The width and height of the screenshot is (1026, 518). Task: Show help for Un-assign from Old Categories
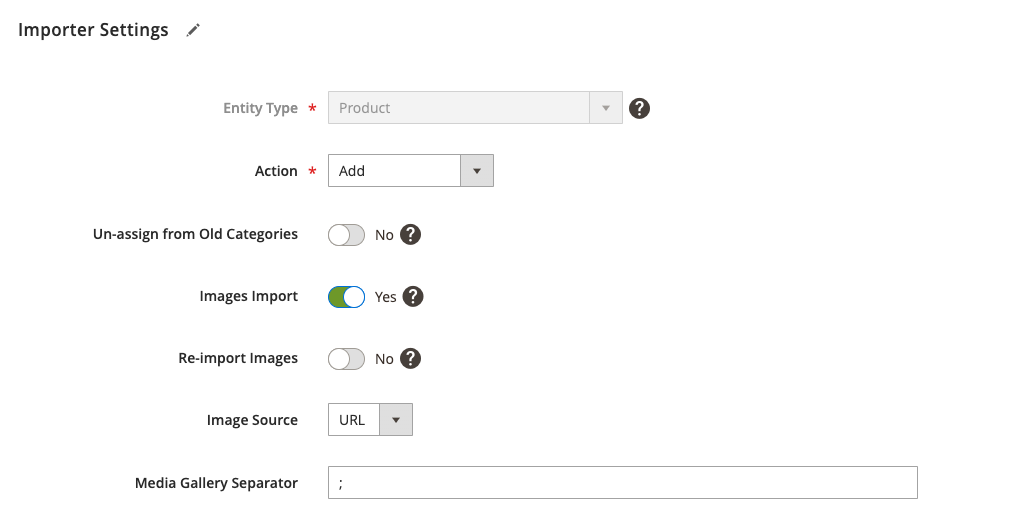[x=410, y=234]
